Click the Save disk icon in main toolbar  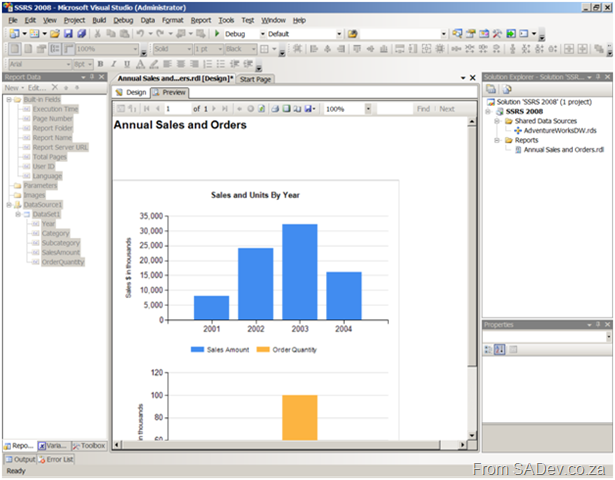coord(68,34)
